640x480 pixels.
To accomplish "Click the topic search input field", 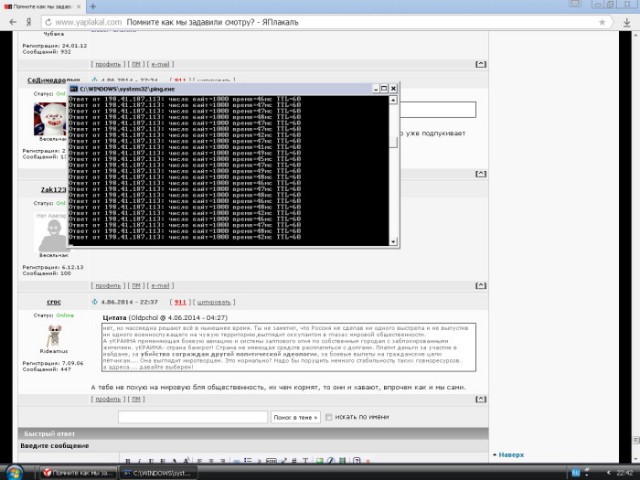I will tap(193, 417).
